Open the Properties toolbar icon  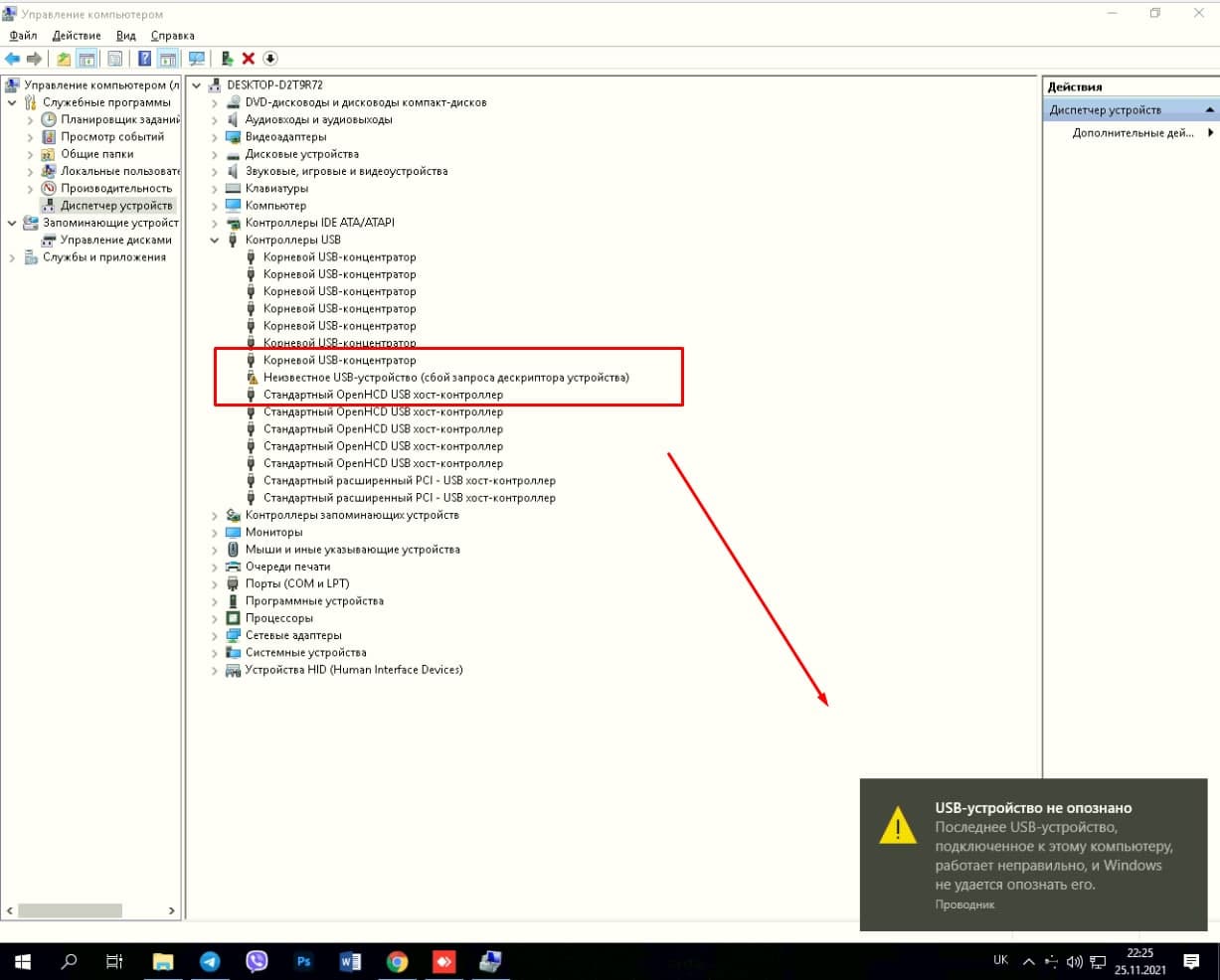[115, 59]
